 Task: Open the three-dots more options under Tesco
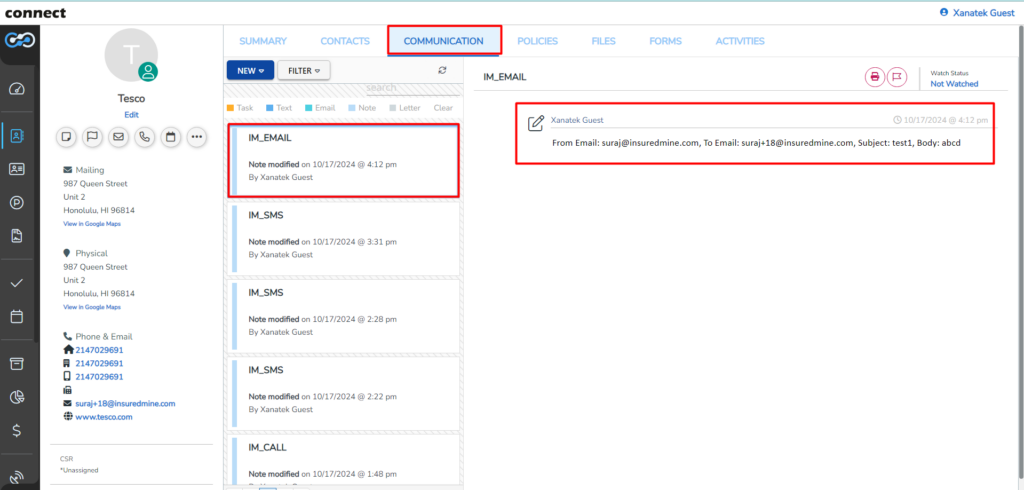point(197,137)
